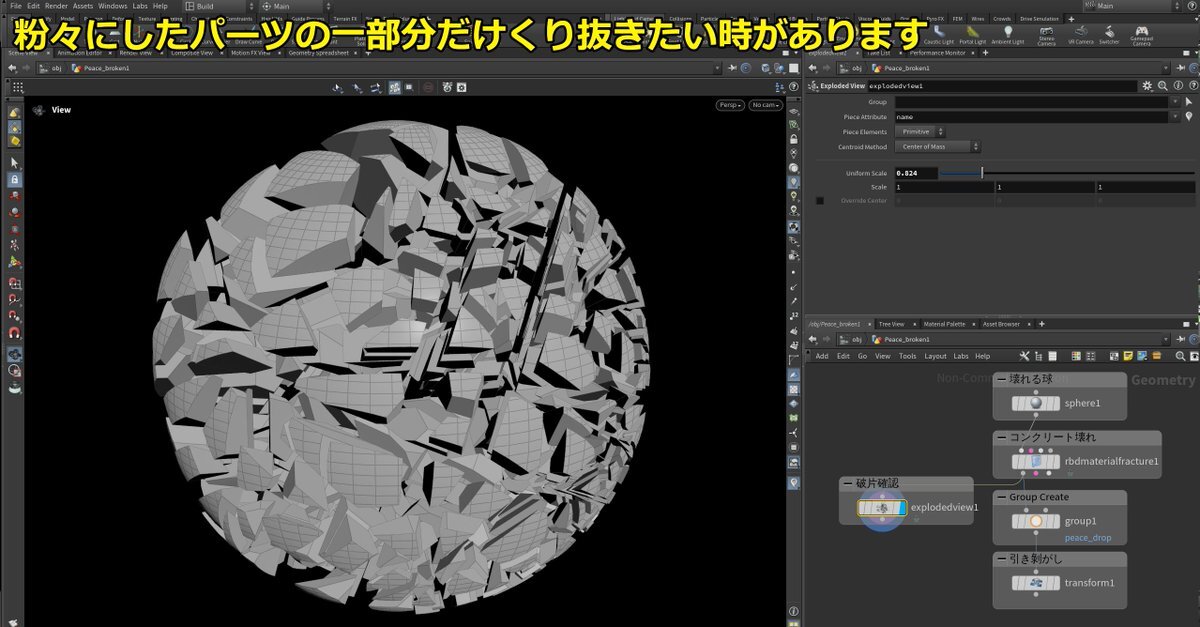Open the Labs menu in network editor
Screen dimensions: 1200x627
(960, 356)
